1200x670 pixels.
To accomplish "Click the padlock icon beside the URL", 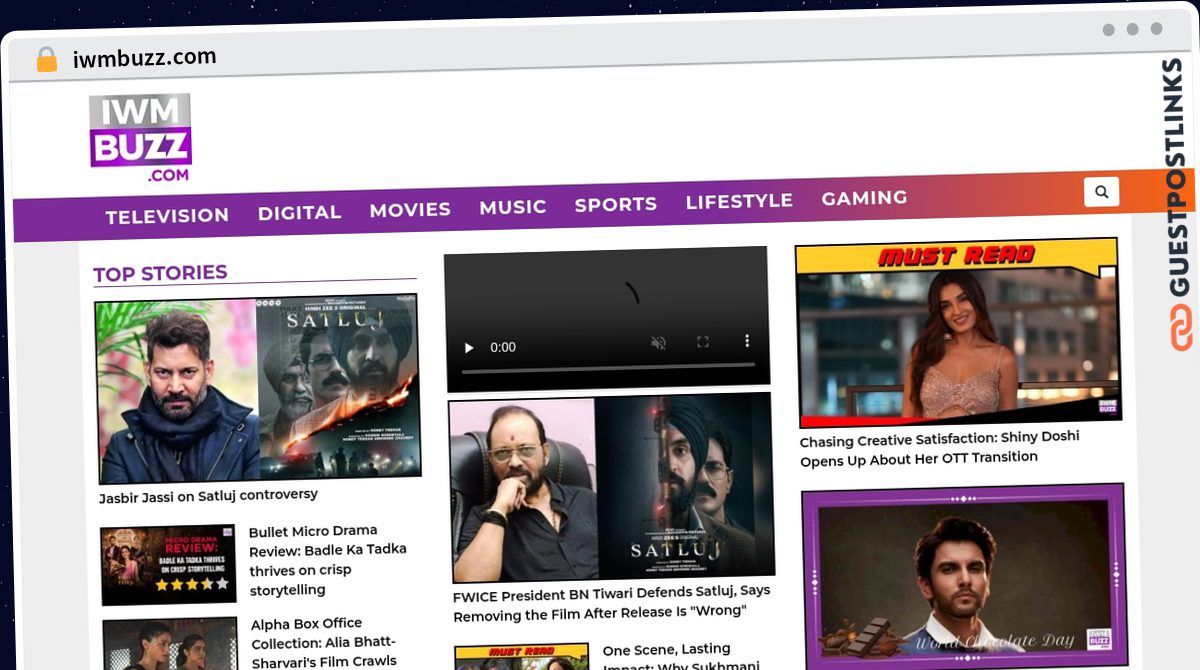I will coord(46,60).
